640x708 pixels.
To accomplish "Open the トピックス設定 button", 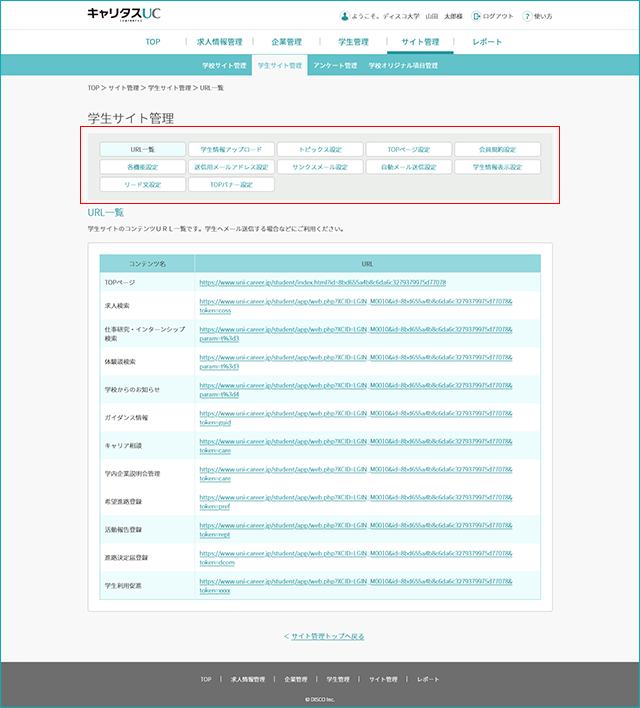I will tap(320, 149).
